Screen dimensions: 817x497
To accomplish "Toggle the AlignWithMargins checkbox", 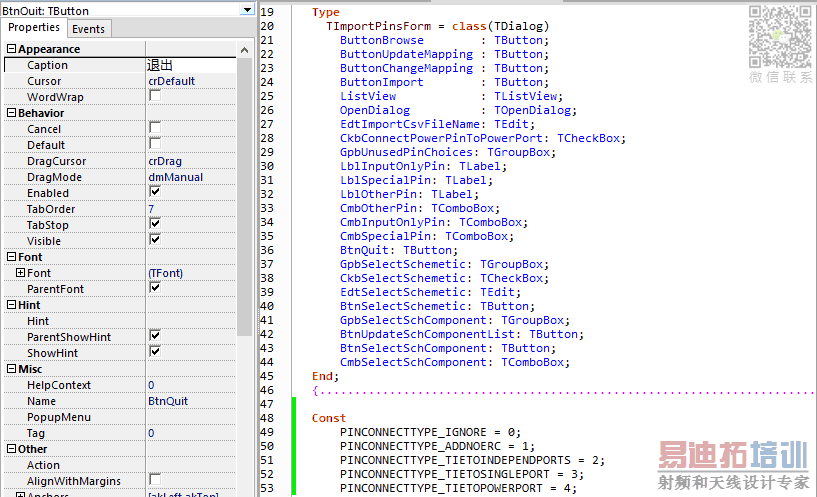I will pos(155,479).
